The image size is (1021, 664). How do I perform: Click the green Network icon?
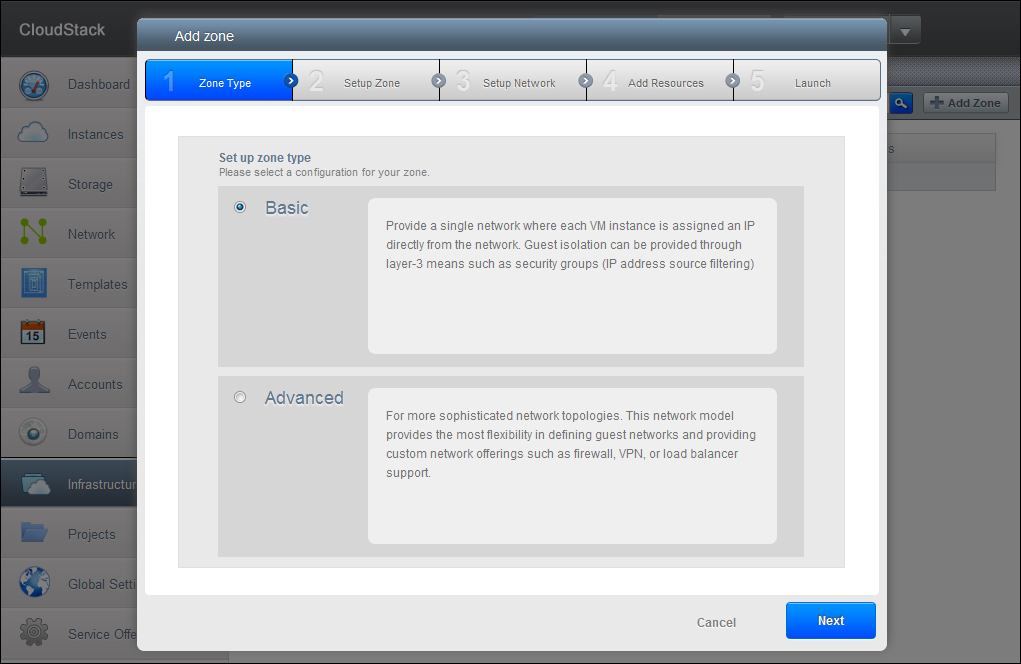click(x=34, y=234)
